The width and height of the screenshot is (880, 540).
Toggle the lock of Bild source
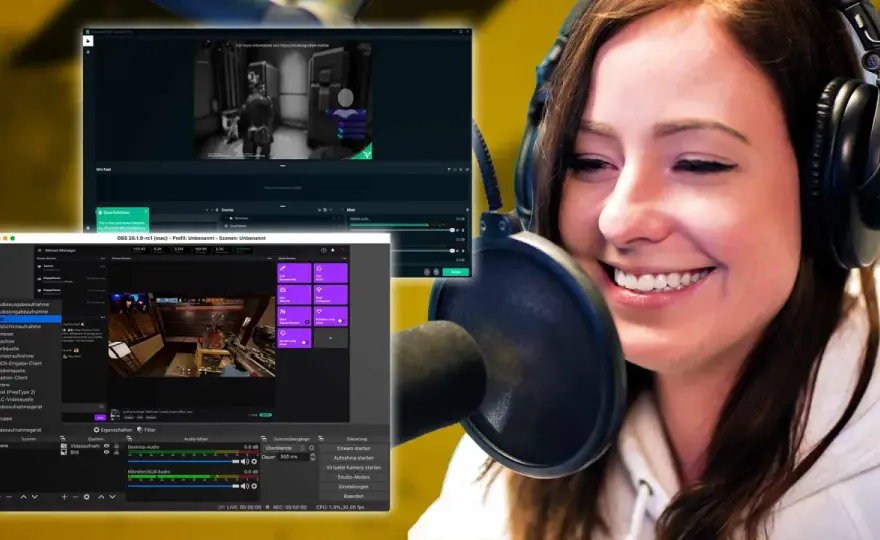(x=116, y=452)
